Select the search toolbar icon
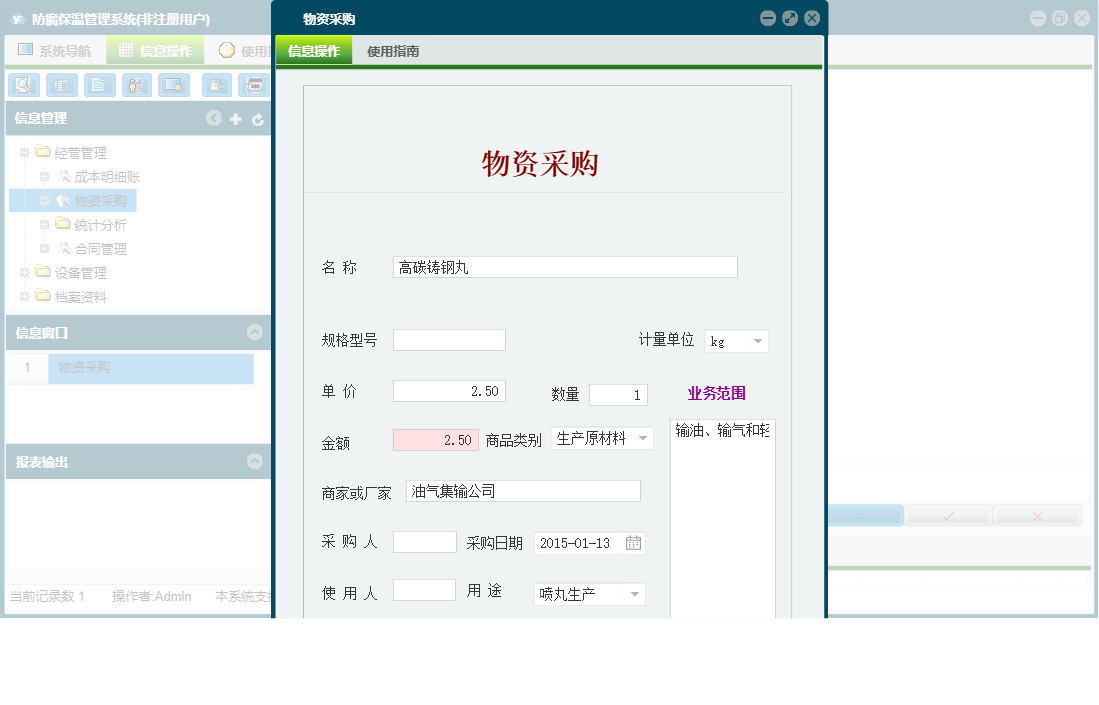Screen dimensions: 1099x705 coord(24,85)
